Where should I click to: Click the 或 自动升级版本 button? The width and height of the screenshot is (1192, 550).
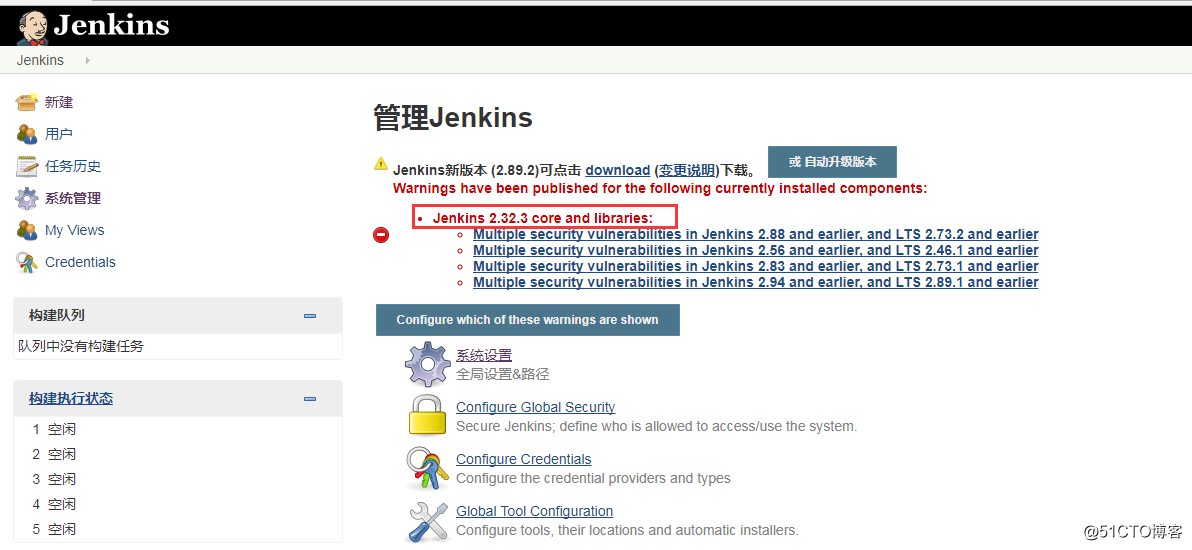(832, 162)
